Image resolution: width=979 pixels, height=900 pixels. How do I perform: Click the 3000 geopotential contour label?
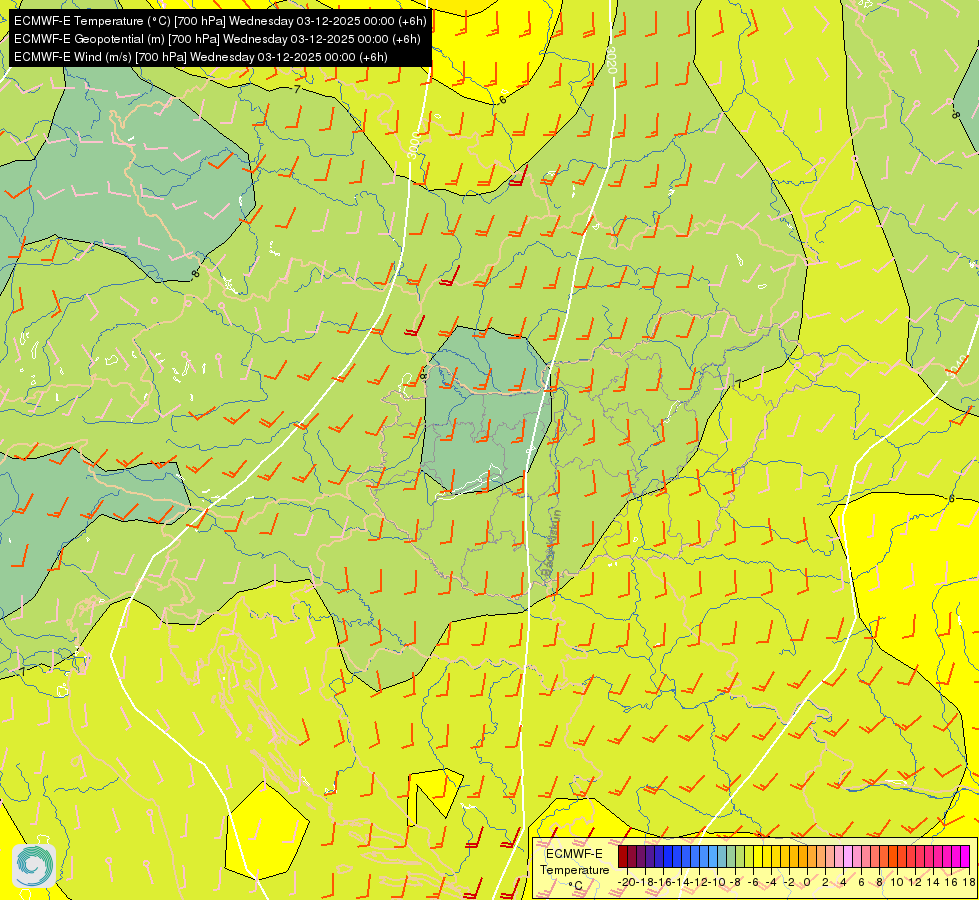tap(413, 146)
